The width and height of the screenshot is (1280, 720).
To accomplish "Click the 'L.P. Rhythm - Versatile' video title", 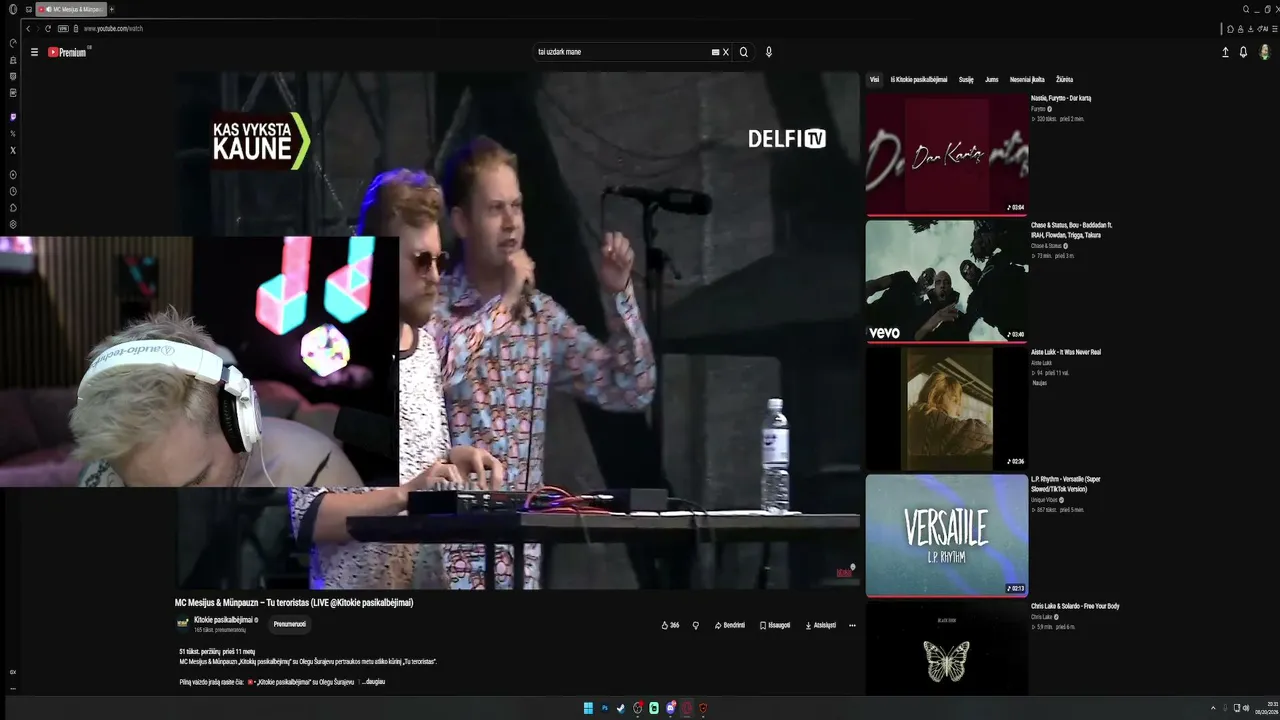I will pos(1066,484).
